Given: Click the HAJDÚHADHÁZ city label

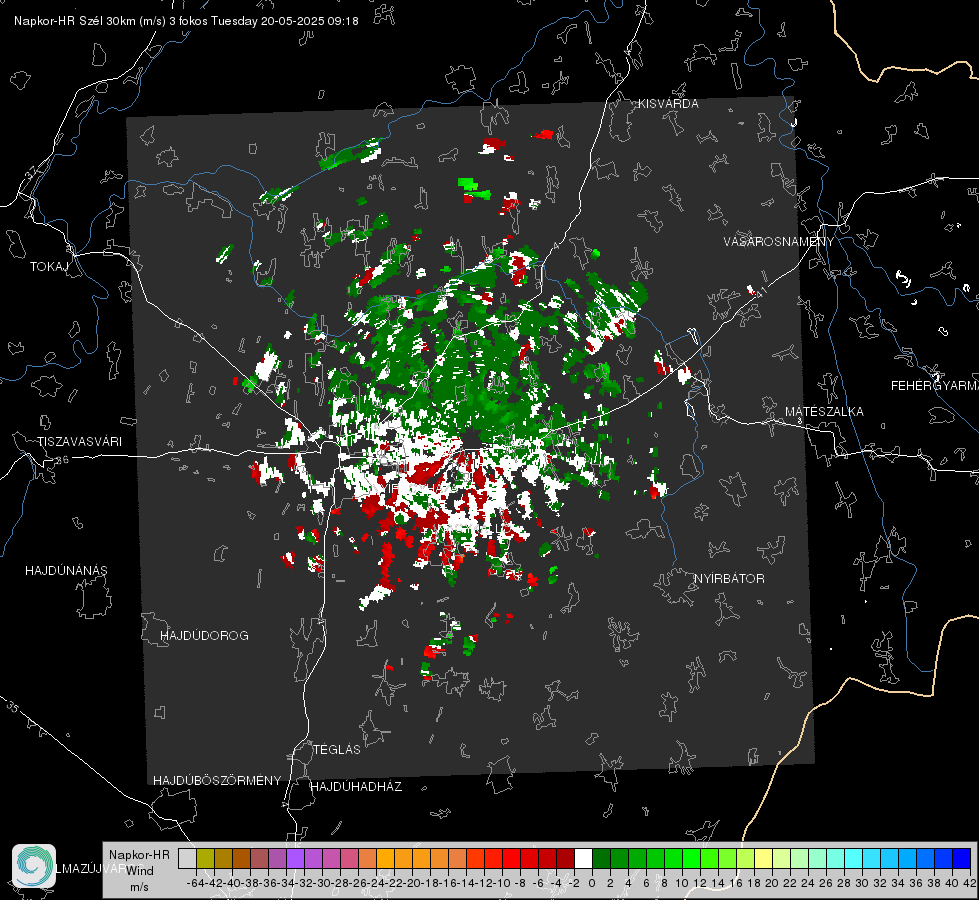Looking at the screenshot, I should 356,787.
